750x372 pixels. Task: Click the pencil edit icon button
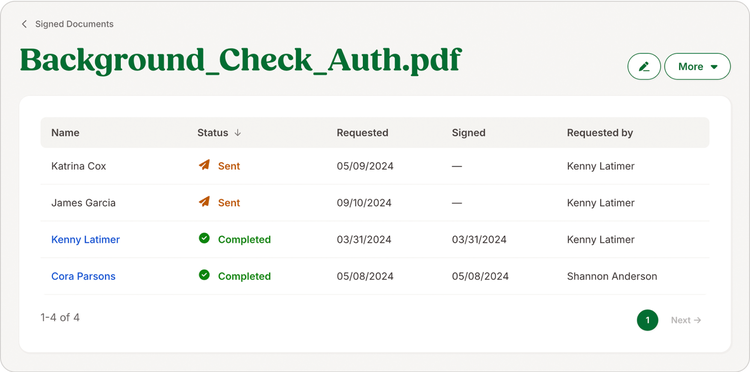tap(644, 66)
